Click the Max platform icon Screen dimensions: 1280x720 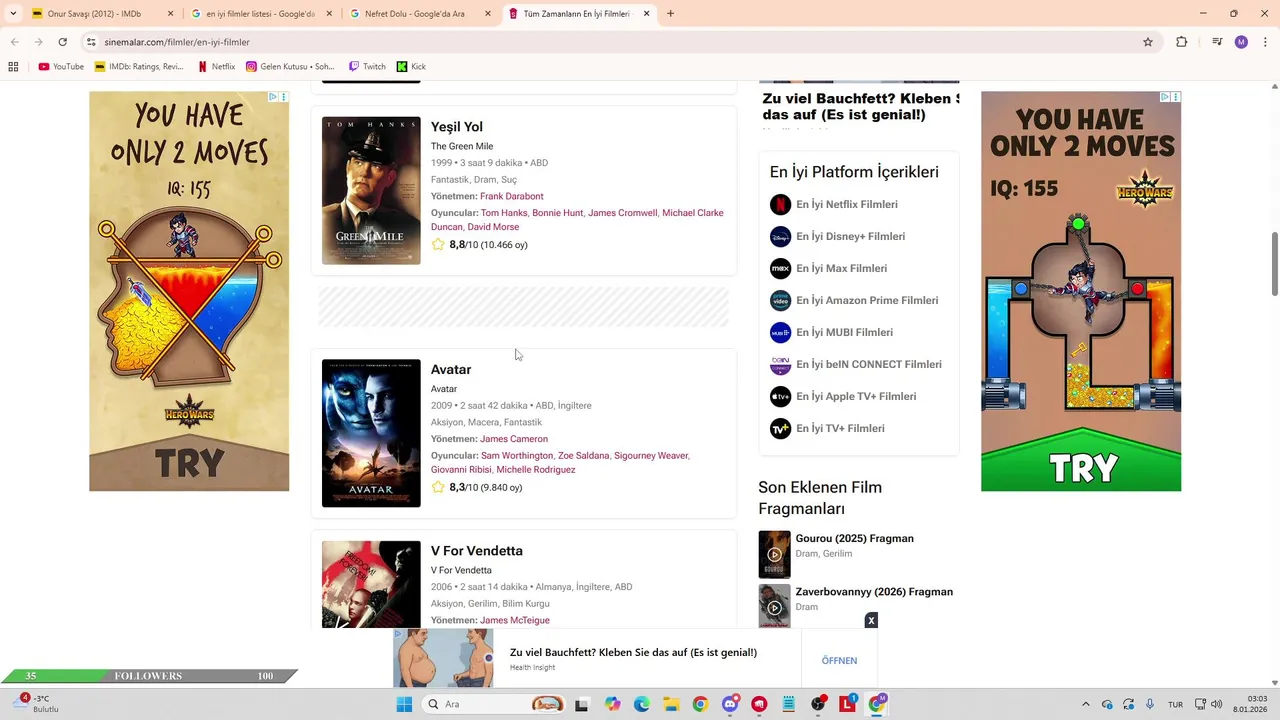[780, 268]
